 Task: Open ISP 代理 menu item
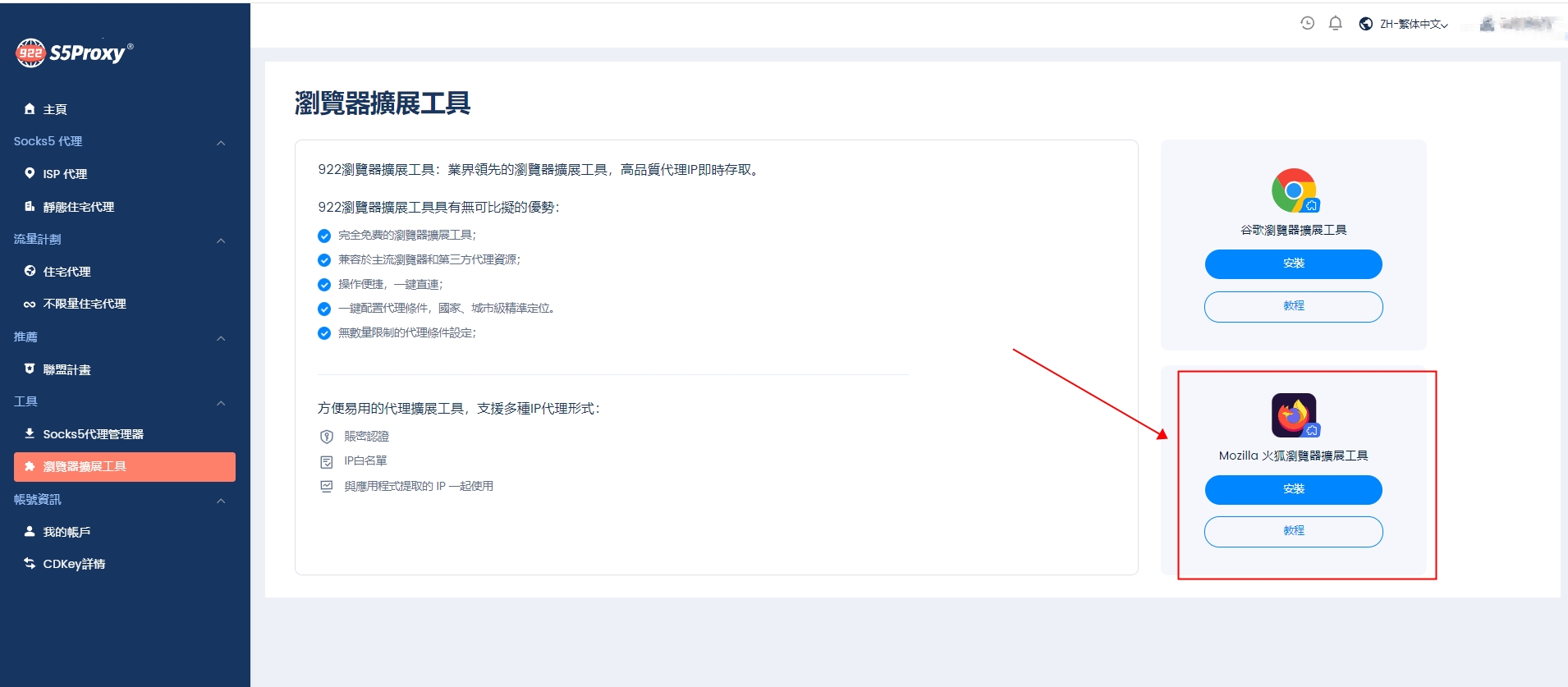pyautogui.click(x=64, y=174)
